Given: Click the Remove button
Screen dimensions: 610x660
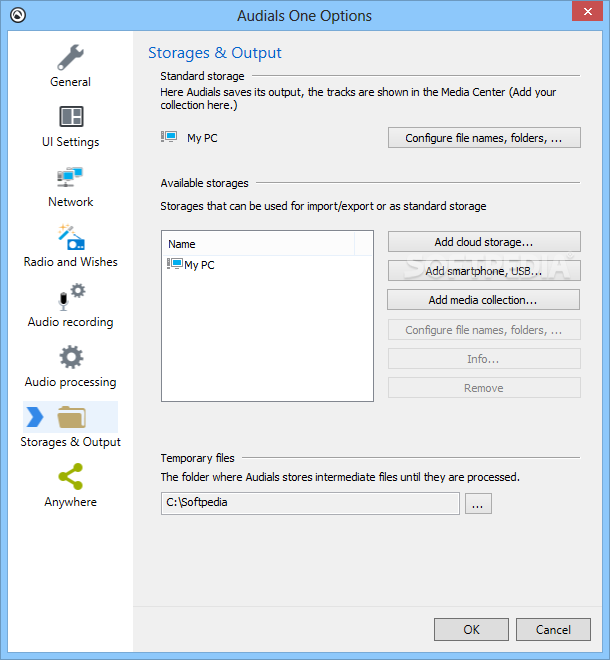Looking at the screenshot, I should click(x=484, y=388).
